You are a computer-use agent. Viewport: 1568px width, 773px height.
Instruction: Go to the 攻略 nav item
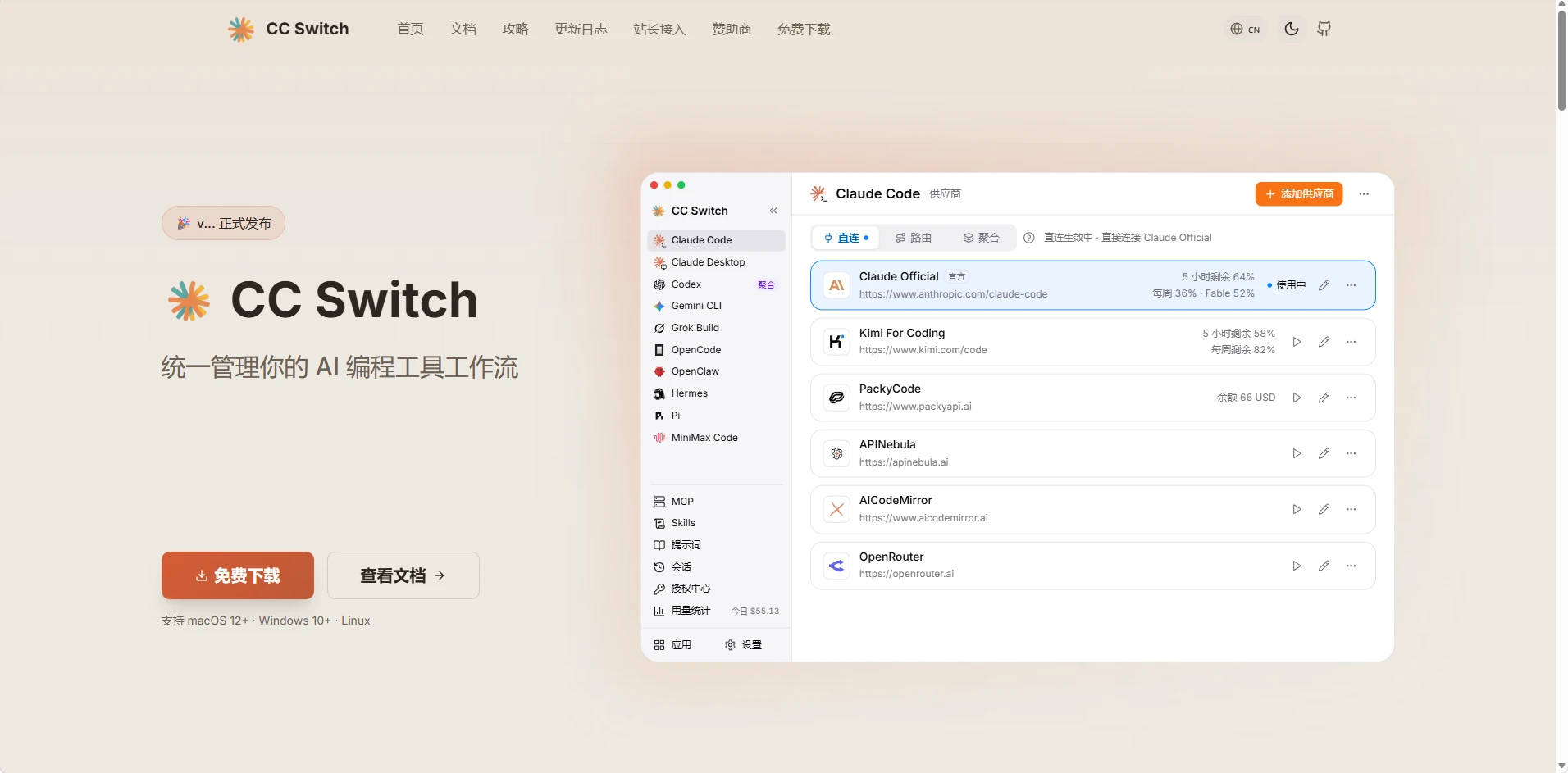point(515,29)
